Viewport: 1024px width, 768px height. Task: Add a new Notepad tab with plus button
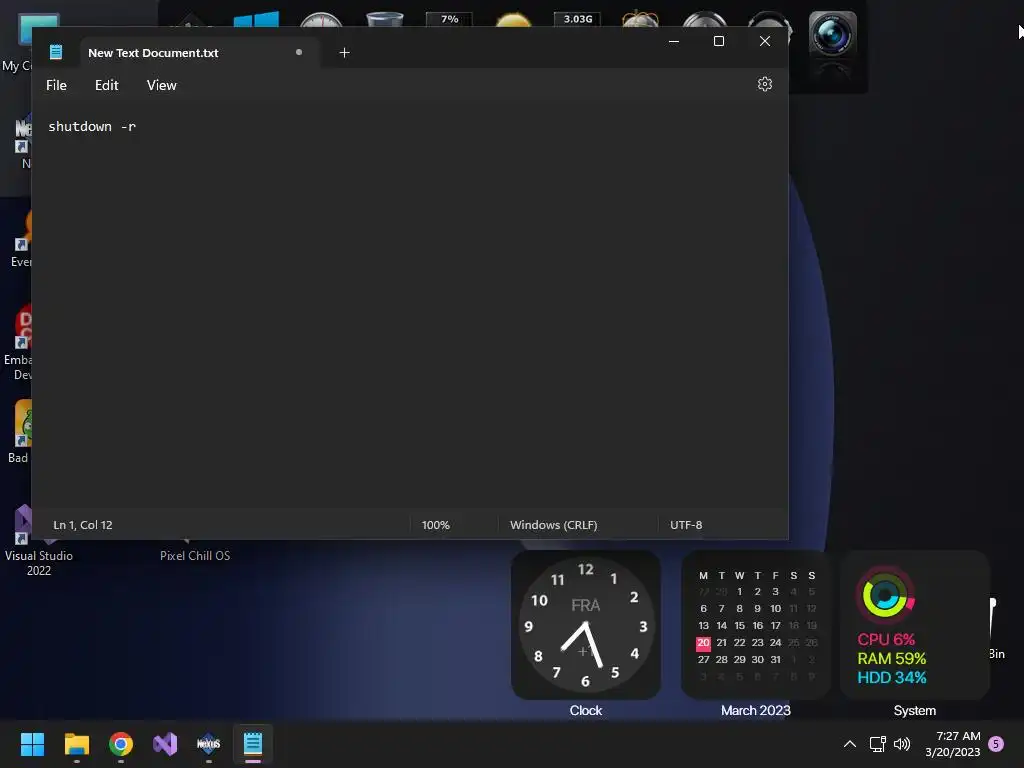[x=344, y=53]
